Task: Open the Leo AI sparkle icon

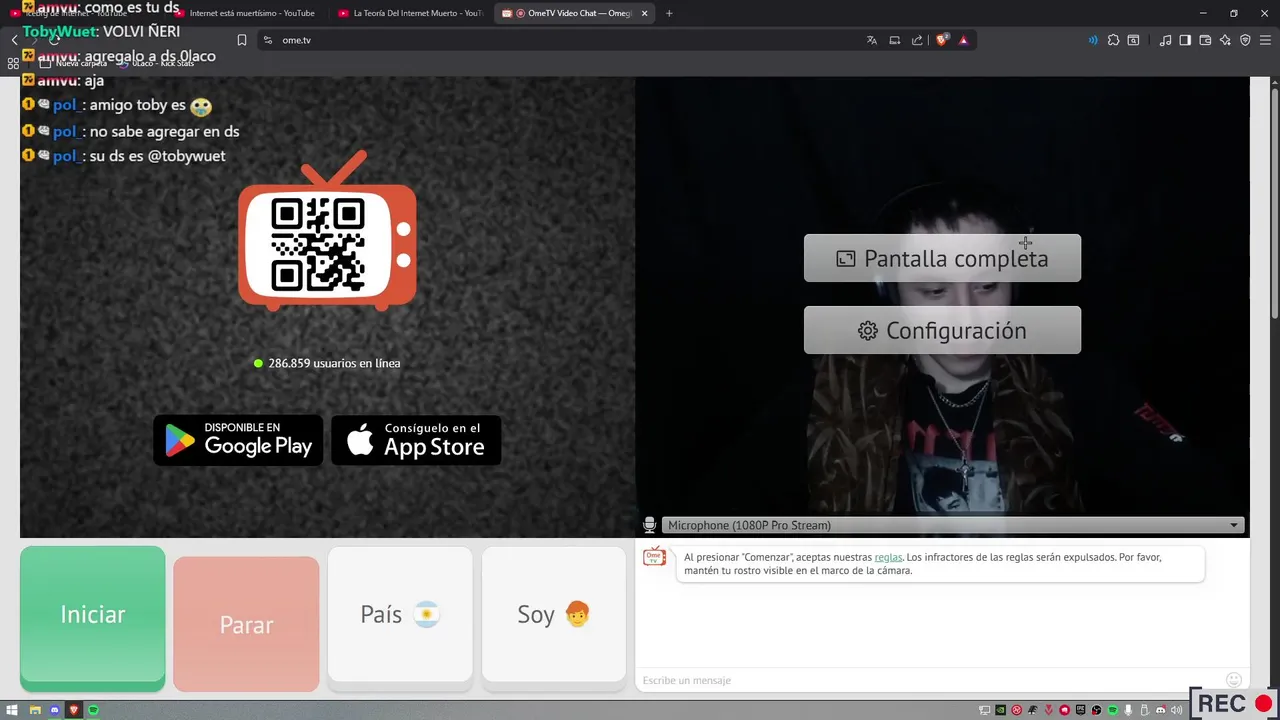Action: pyautogui.click(x=1225, y=40)
